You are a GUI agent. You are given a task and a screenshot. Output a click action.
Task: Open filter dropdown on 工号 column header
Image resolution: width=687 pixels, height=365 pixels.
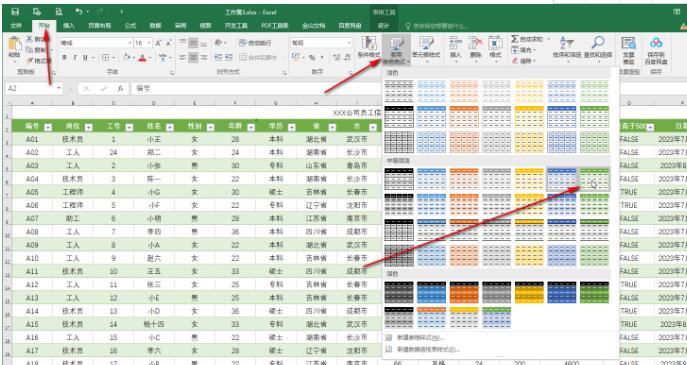point(129,127)
